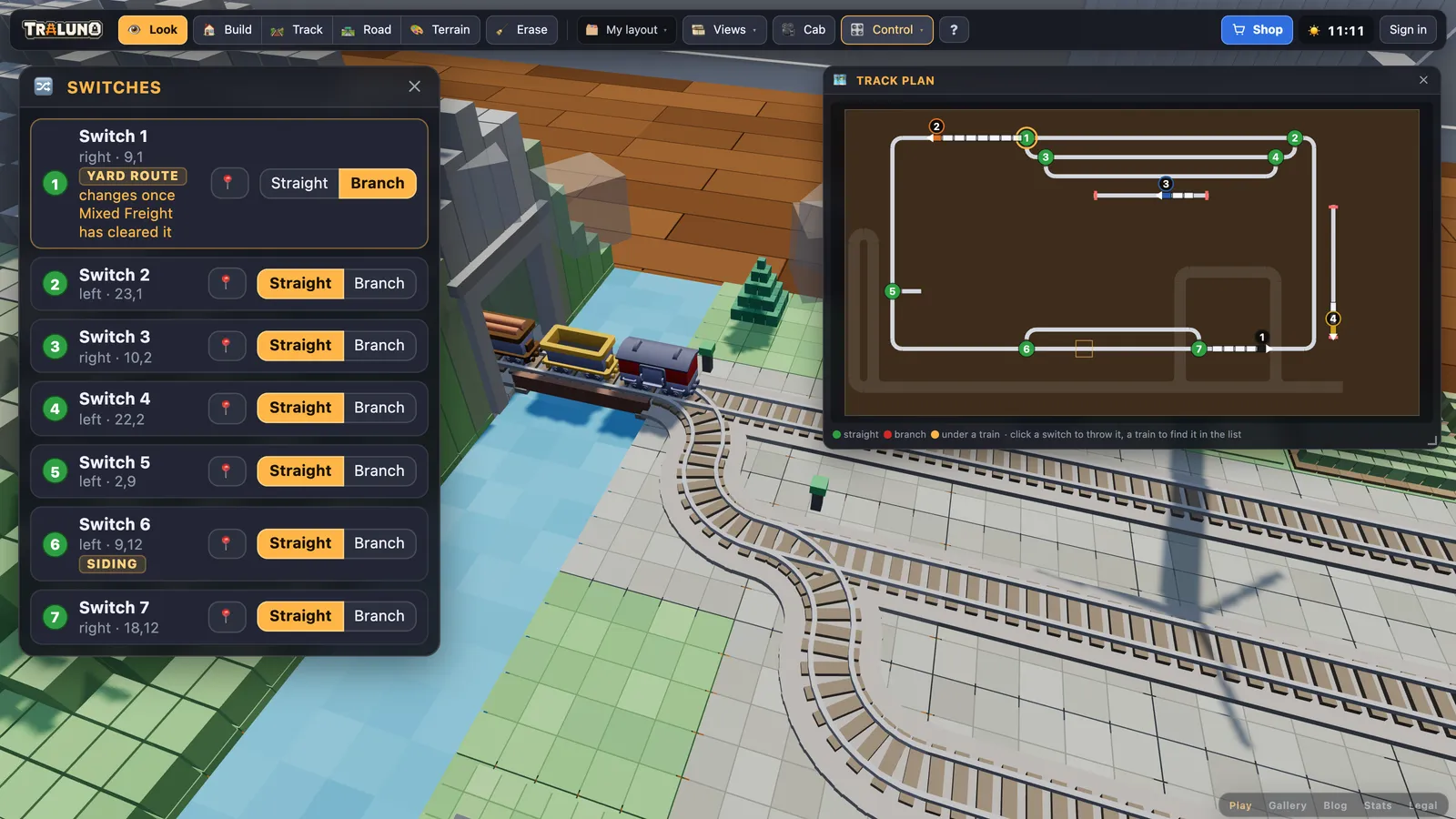The image size is (1456, 819).
Task: Open the Shop
Action: [x=1257, y=30]
